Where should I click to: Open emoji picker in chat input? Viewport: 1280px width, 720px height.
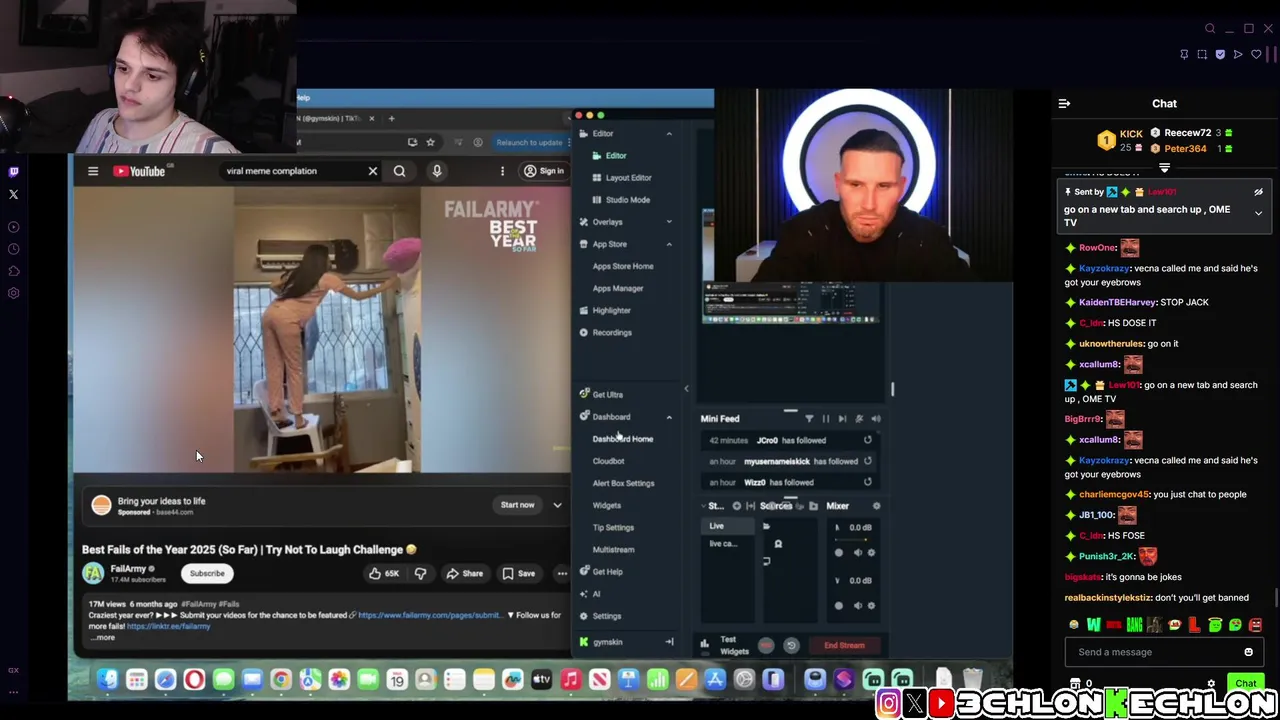(x=1248, y=652)
